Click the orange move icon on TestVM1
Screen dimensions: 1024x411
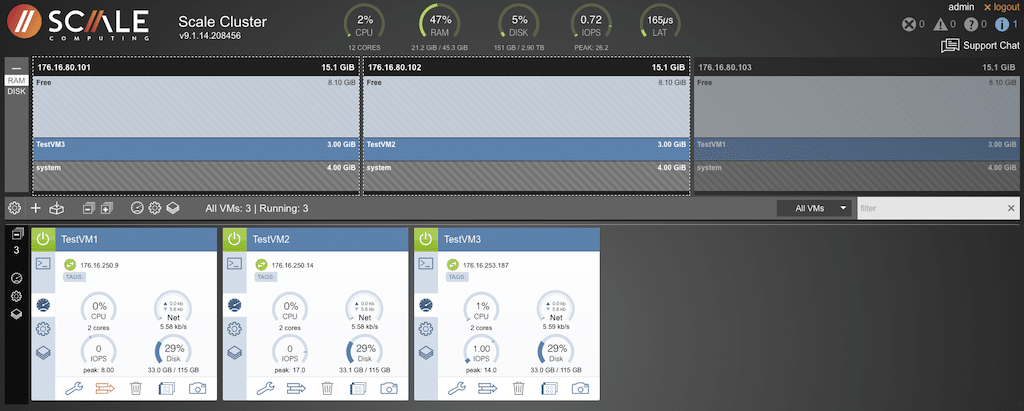(x=104, y=389)
